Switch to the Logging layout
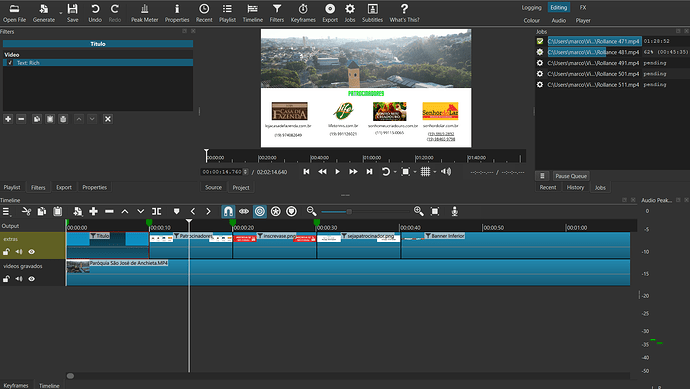 coord(532,7)
